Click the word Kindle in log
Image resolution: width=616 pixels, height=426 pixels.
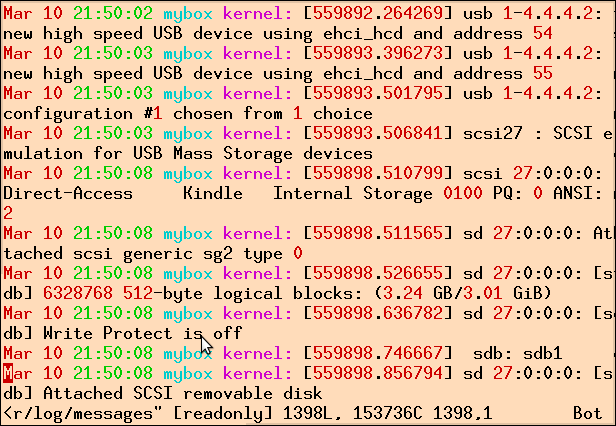click(213, 193)
